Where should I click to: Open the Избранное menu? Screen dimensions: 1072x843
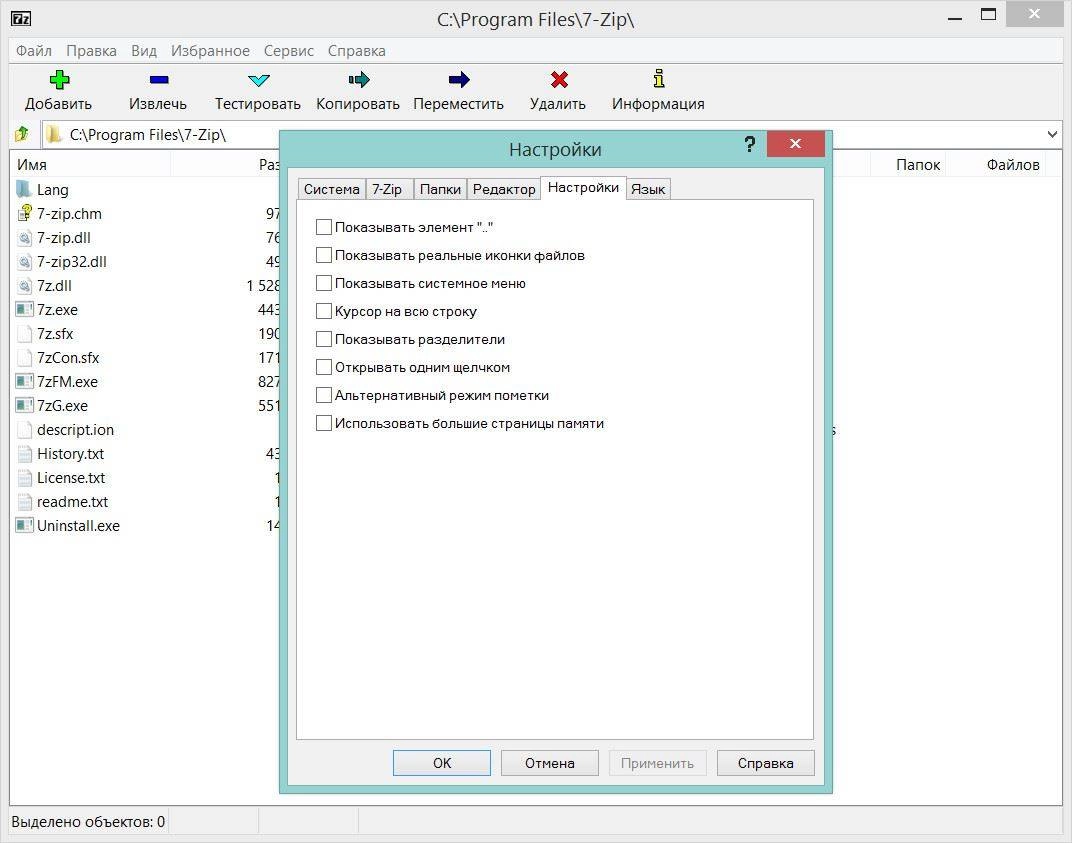click(211, 51)
